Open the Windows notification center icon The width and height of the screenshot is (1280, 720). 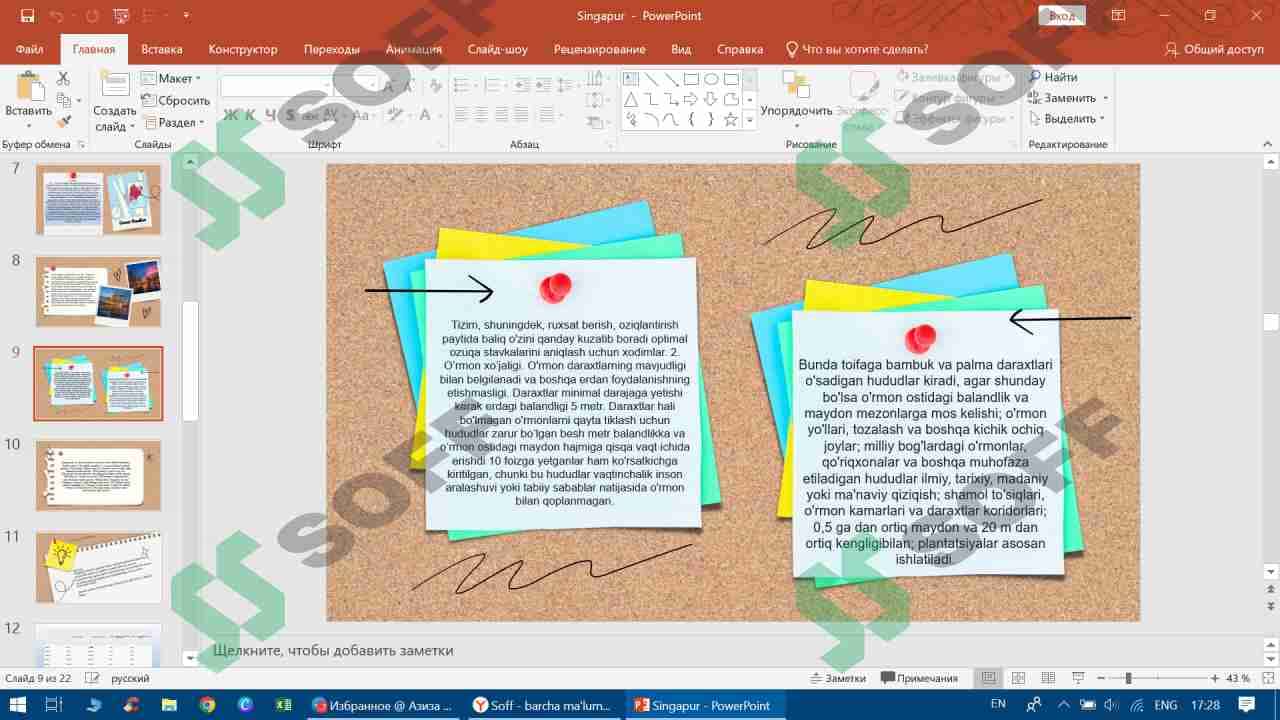click(x=1246, y=705)
